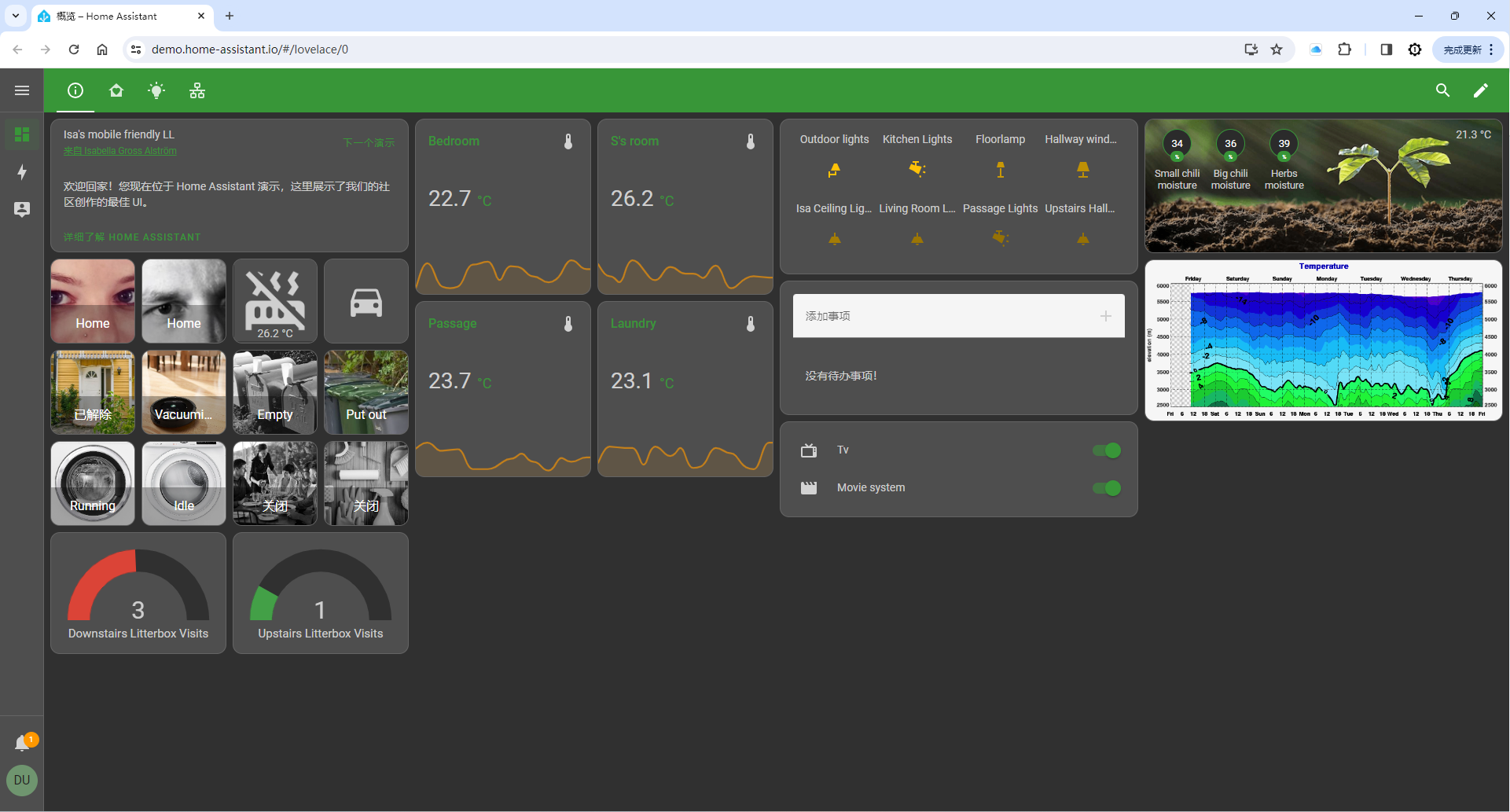Screen dimensions: 1510x812
Task: Click the Tv icon in switches card
Action: coord(809,450)
